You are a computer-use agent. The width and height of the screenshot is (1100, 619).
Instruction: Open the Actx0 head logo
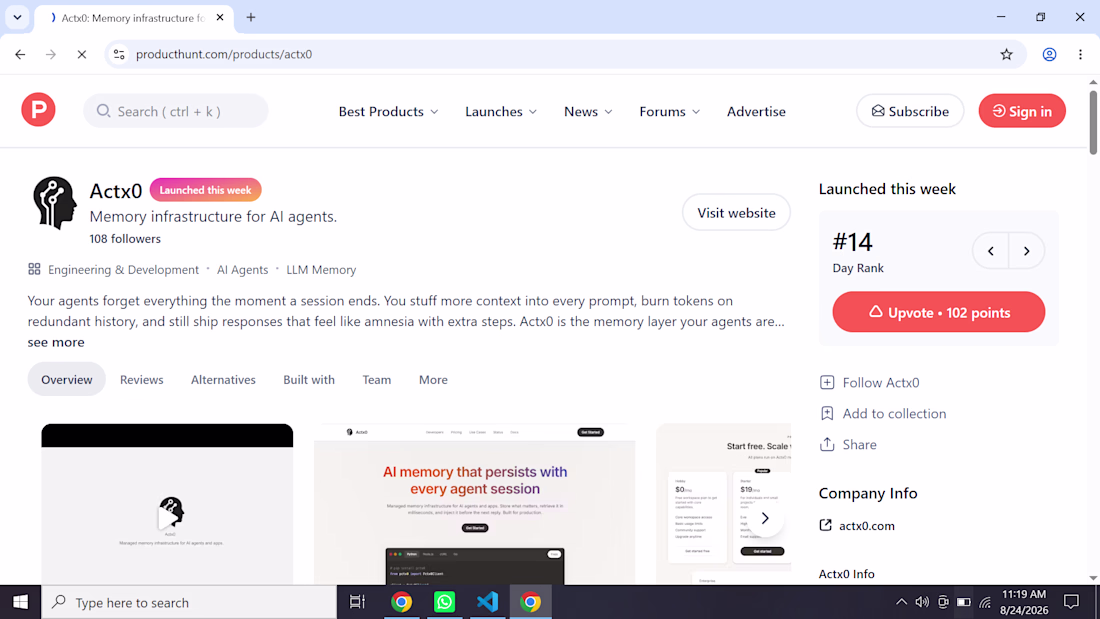coord(54,203)
